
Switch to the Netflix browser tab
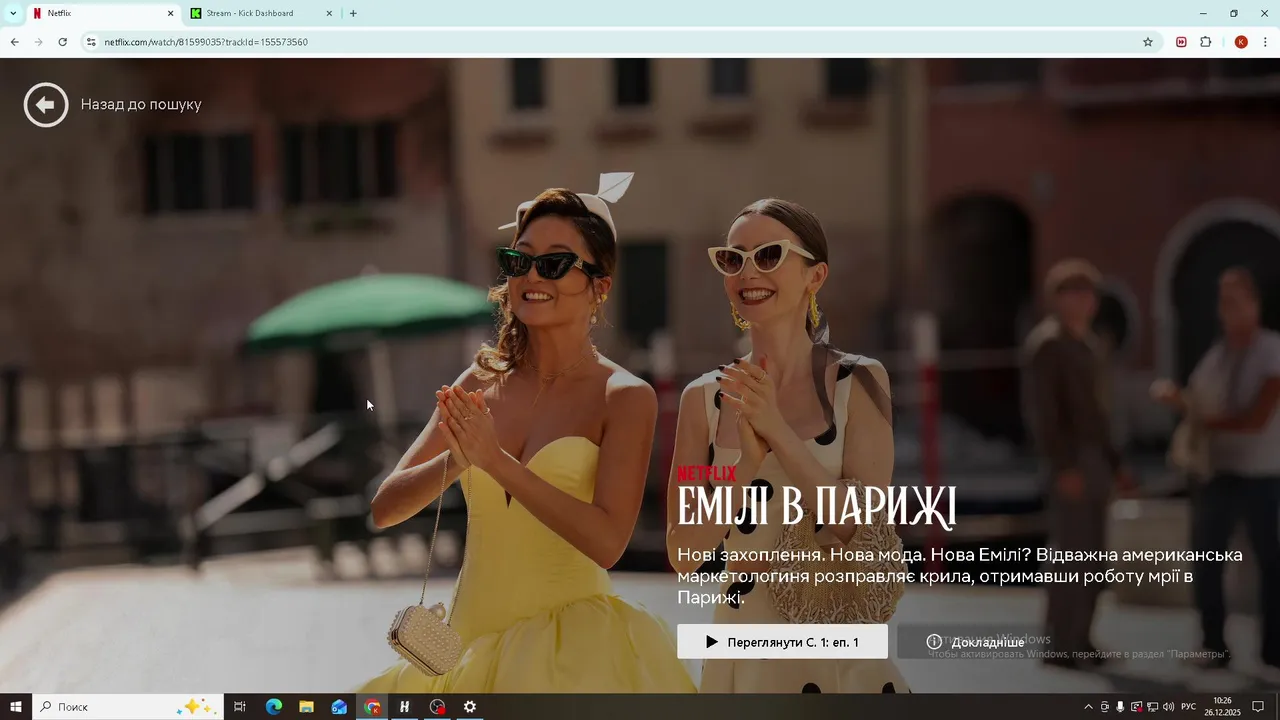pyautogui.click(x=102, y=14)
